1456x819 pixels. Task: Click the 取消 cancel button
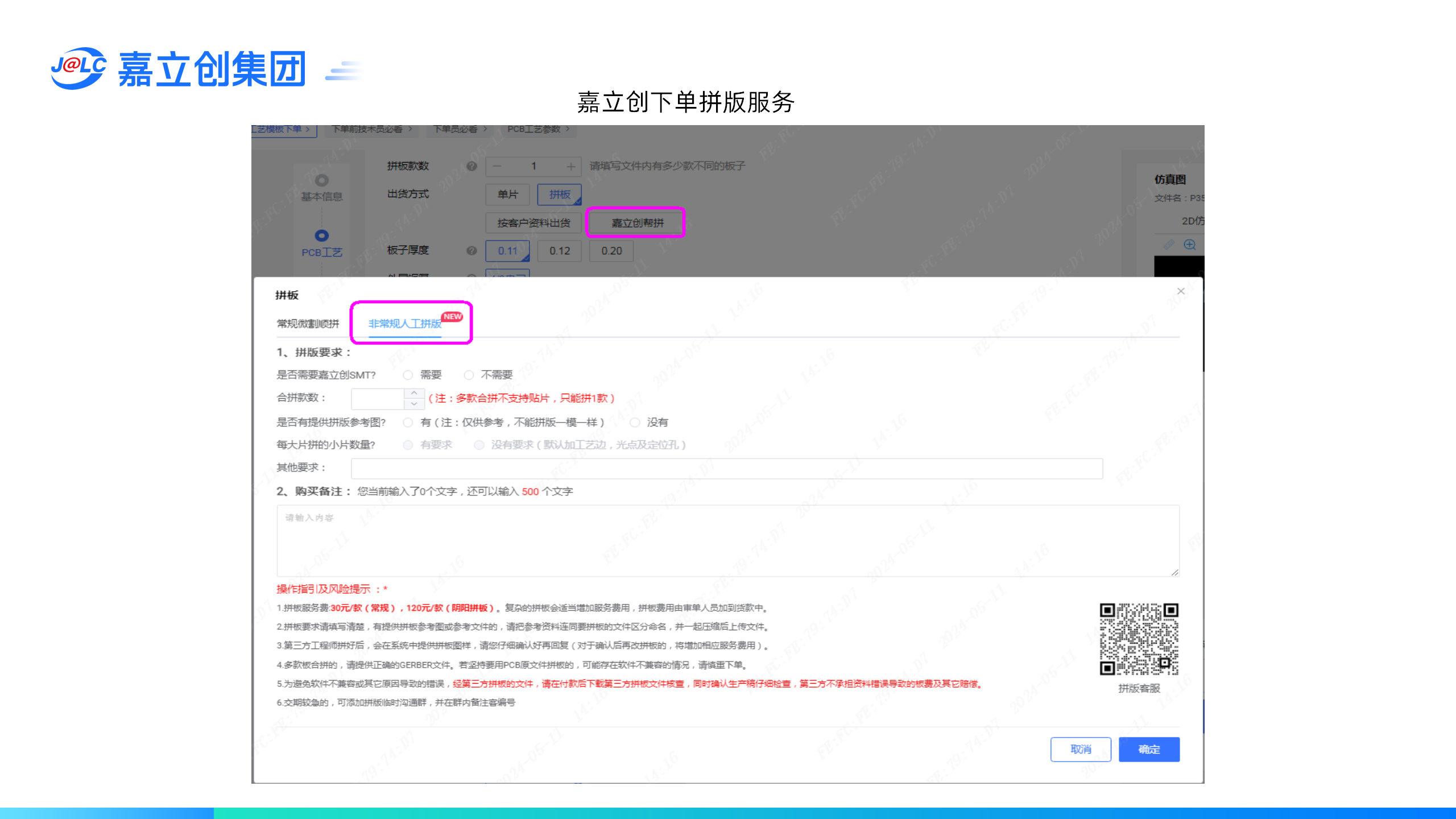[1081, 749]
